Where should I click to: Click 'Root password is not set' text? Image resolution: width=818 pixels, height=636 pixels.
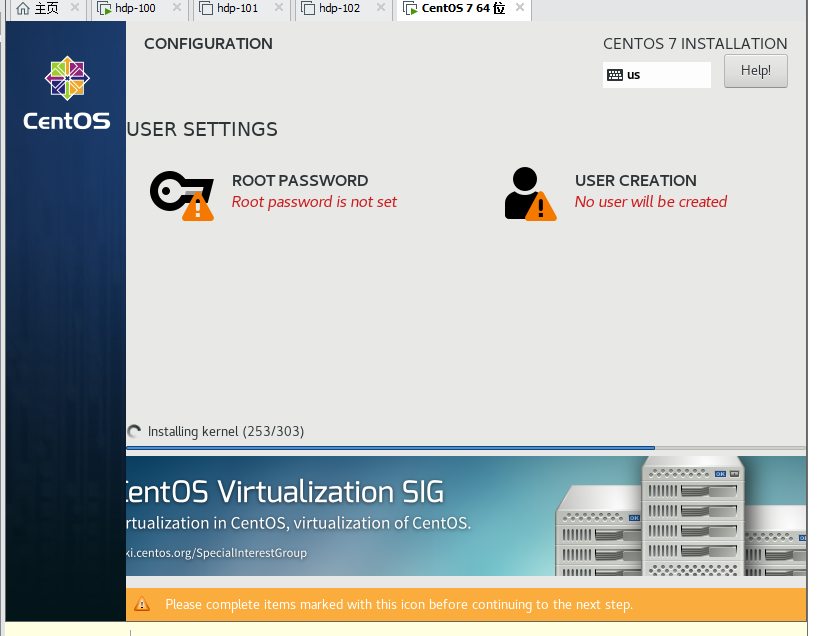pos(314,202)
